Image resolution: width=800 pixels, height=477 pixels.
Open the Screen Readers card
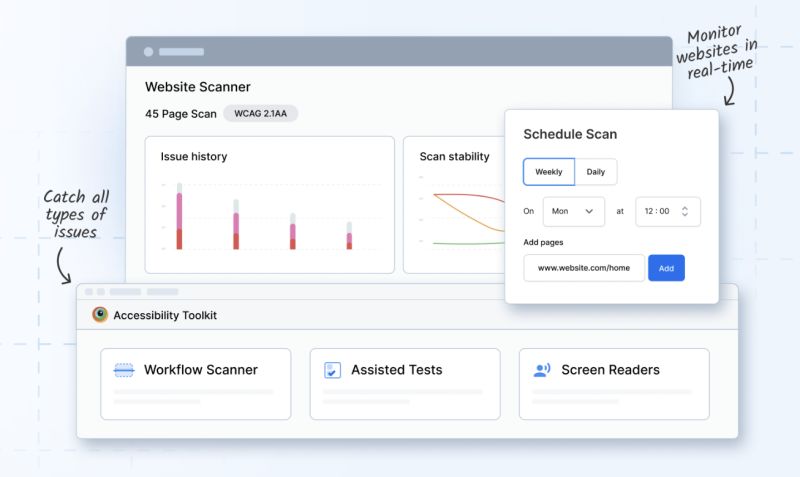pos(614,384)
